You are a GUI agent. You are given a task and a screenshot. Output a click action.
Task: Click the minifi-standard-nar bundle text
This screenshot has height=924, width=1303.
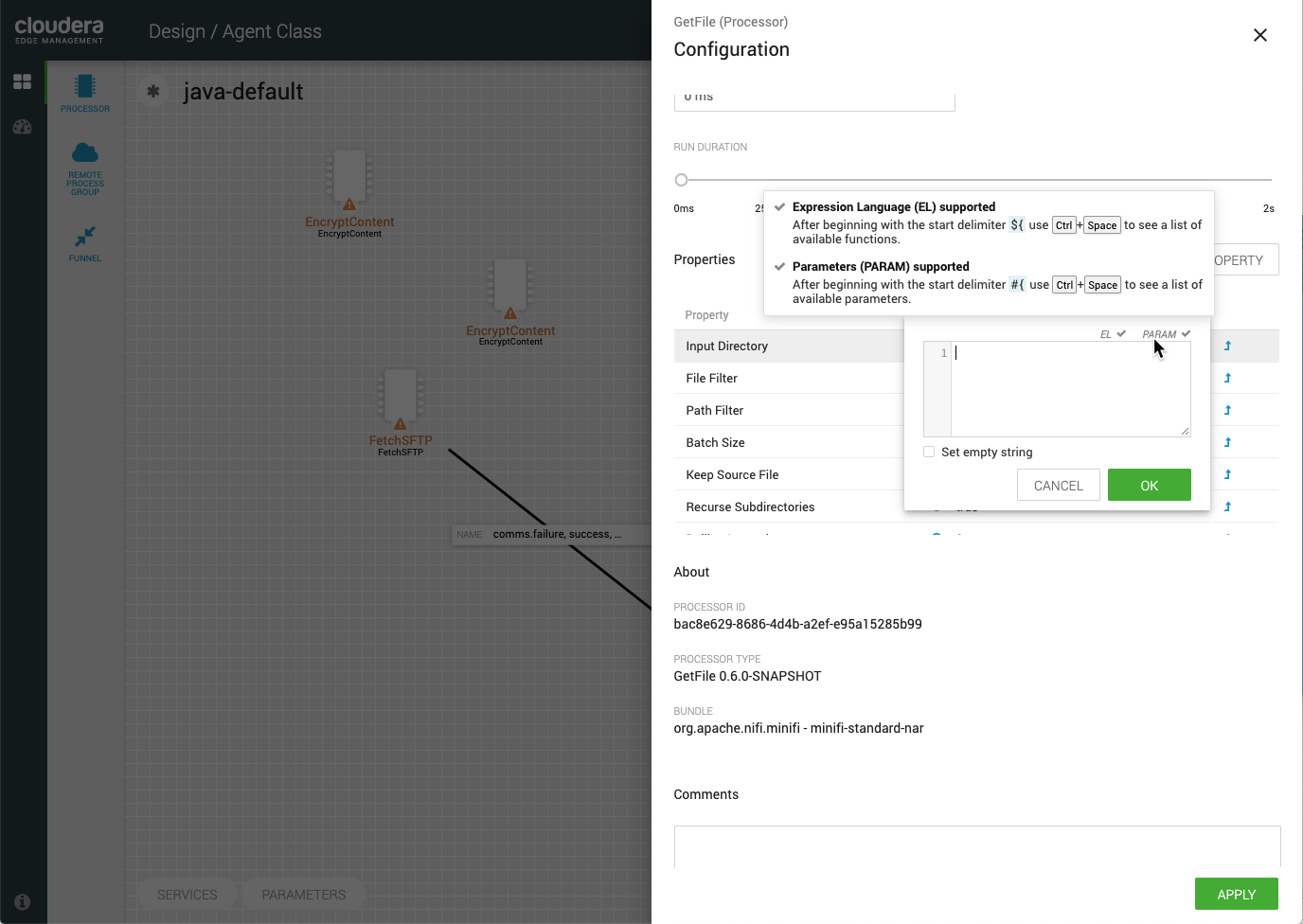(798, 728)
